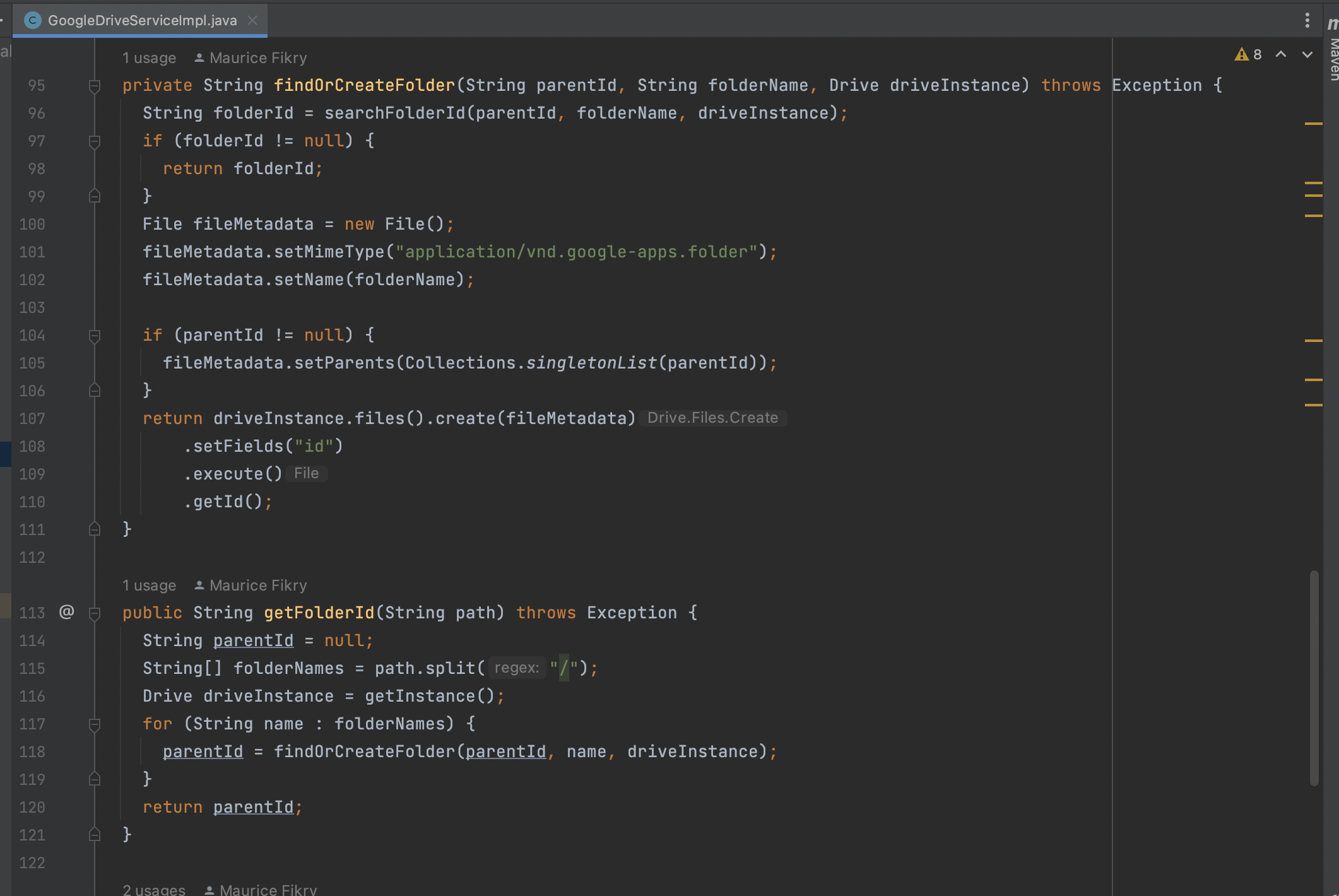Click getFolderId method name on line 113
Viewport: 1339px width, 896px height.
[x=319, y=613]
